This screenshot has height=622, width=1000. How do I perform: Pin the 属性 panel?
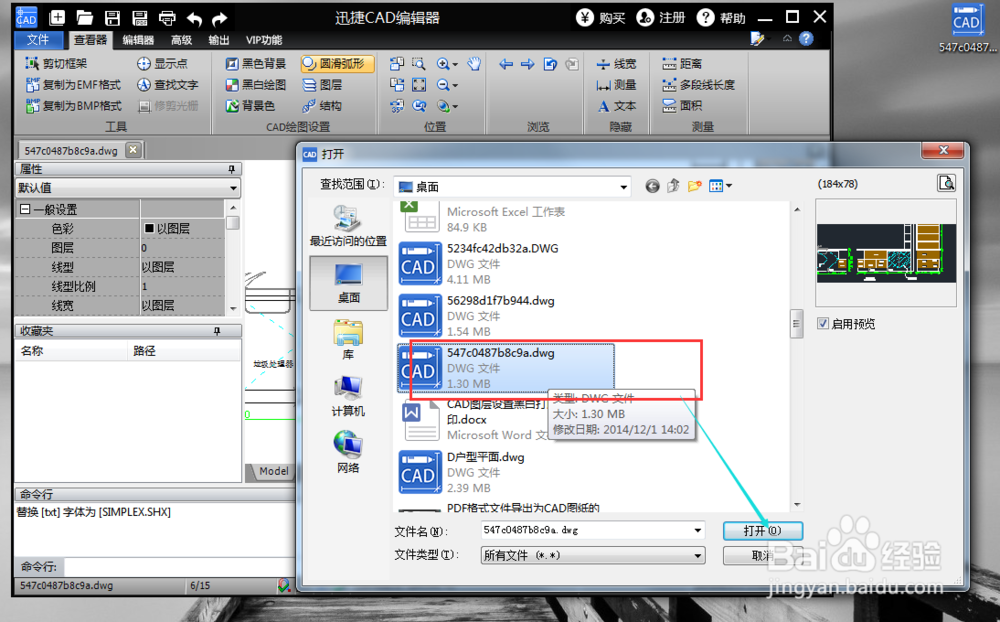tap(232, 169)
